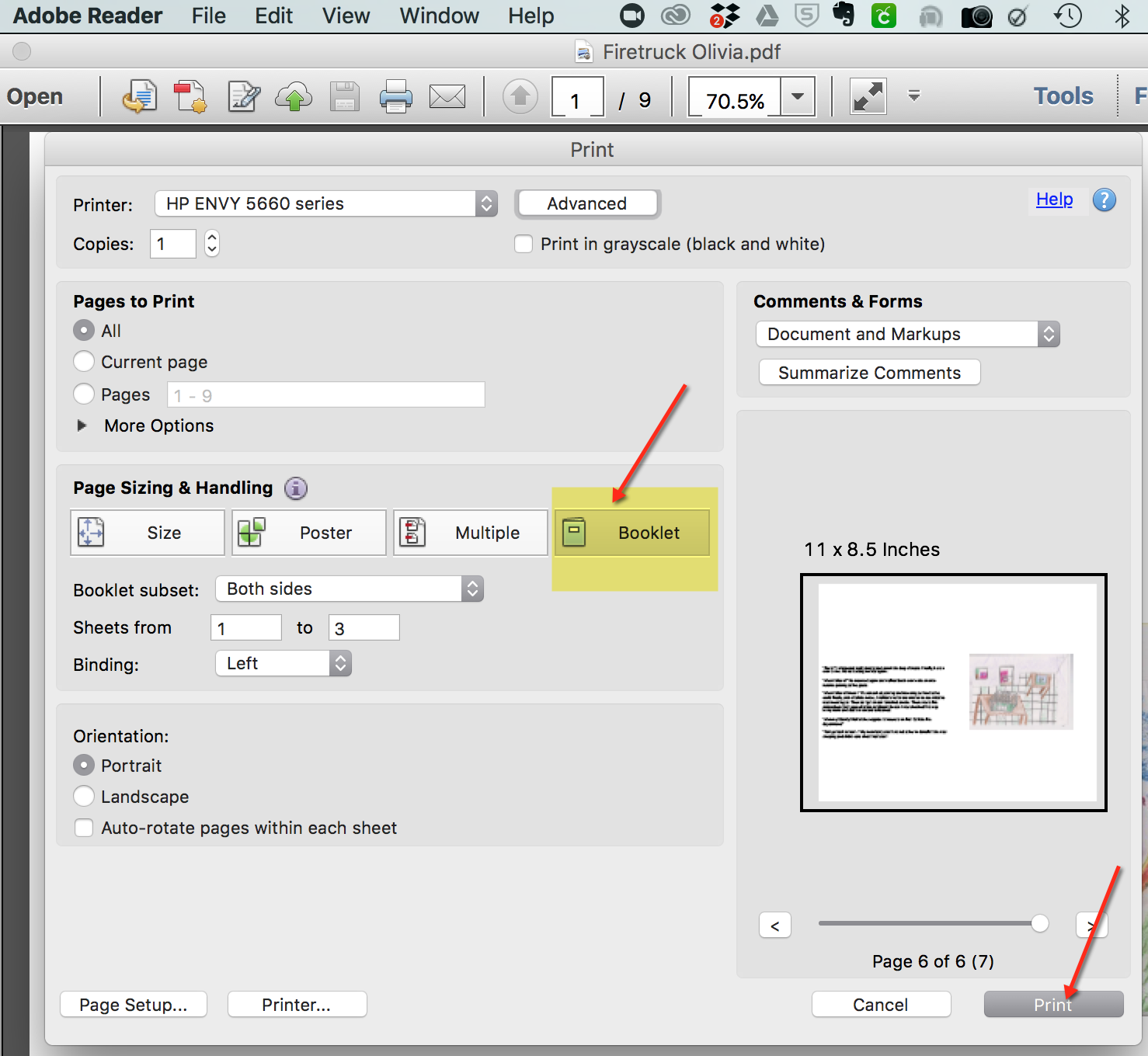The width and height of the screenshot is (1148, 1056).
Task: Open the Booklet subset dropdown
Action: 349,589
